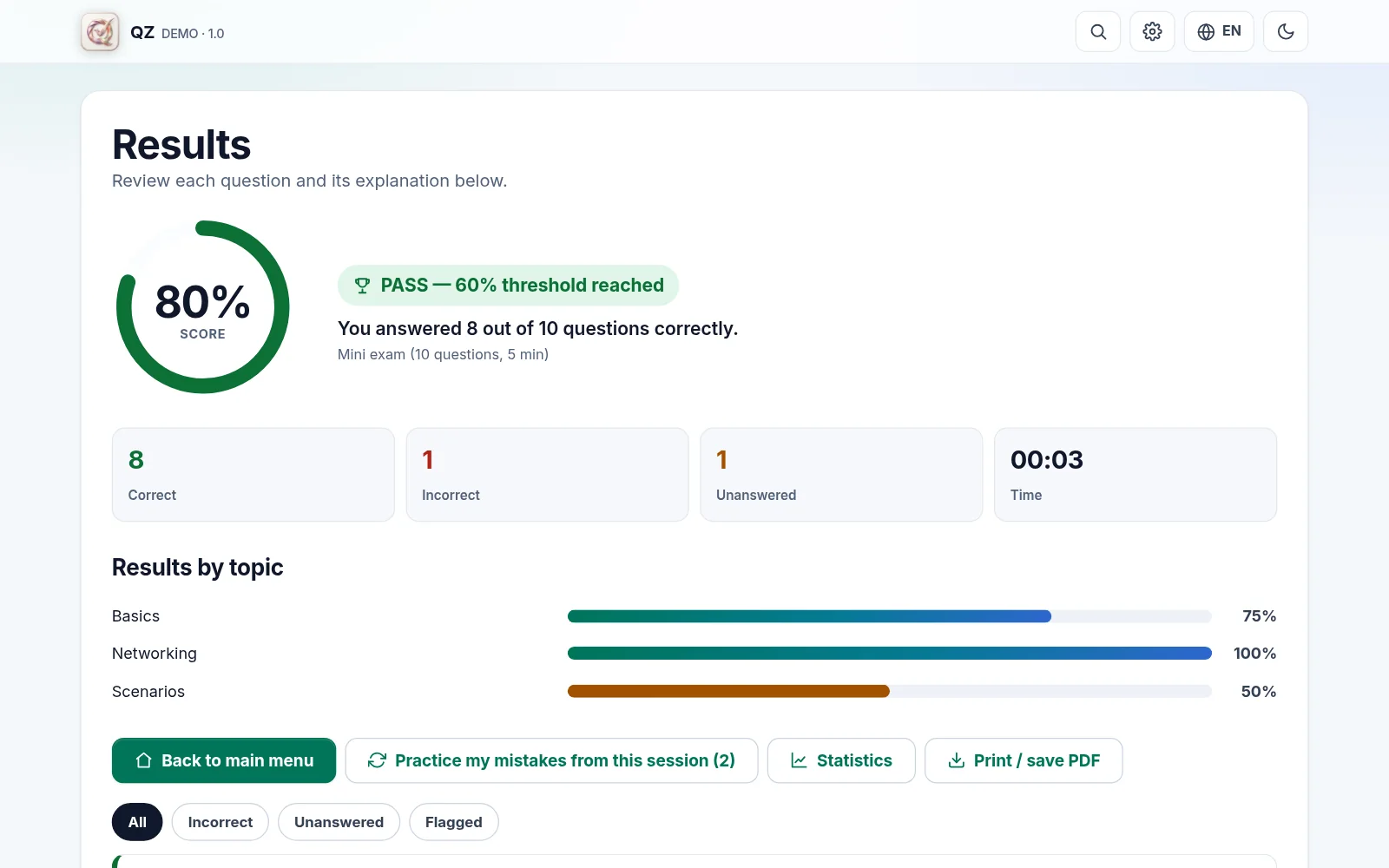The image size is (1389, 868).
Task: Click the "75%" value for Basics
Action: (1259, 616)
